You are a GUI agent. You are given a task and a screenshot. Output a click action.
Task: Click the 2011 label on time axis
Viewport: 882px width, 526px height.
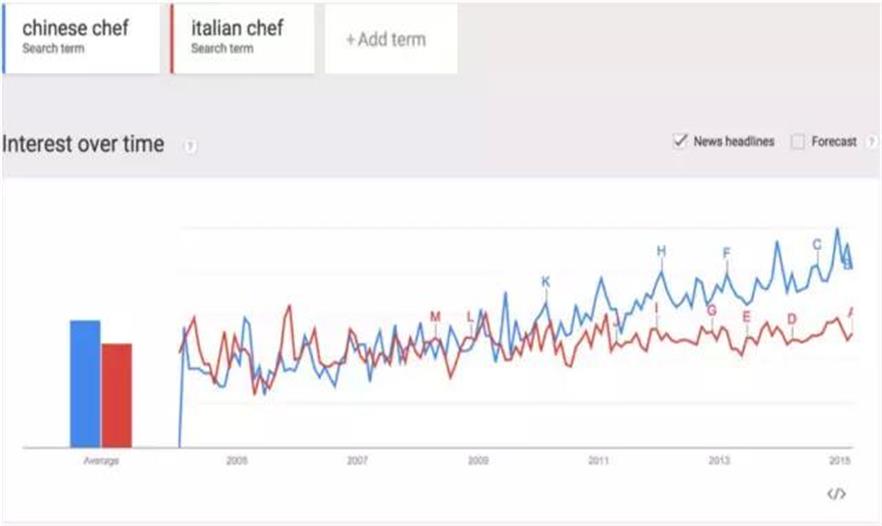pos(598,461)
